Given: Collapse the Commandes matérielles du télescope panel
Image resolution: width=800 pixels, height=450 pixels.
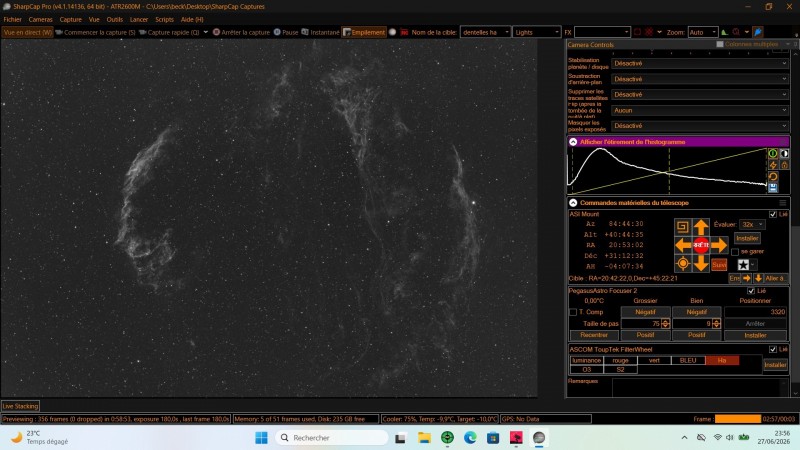Looking at the screenshot, I should pos(573,203).
